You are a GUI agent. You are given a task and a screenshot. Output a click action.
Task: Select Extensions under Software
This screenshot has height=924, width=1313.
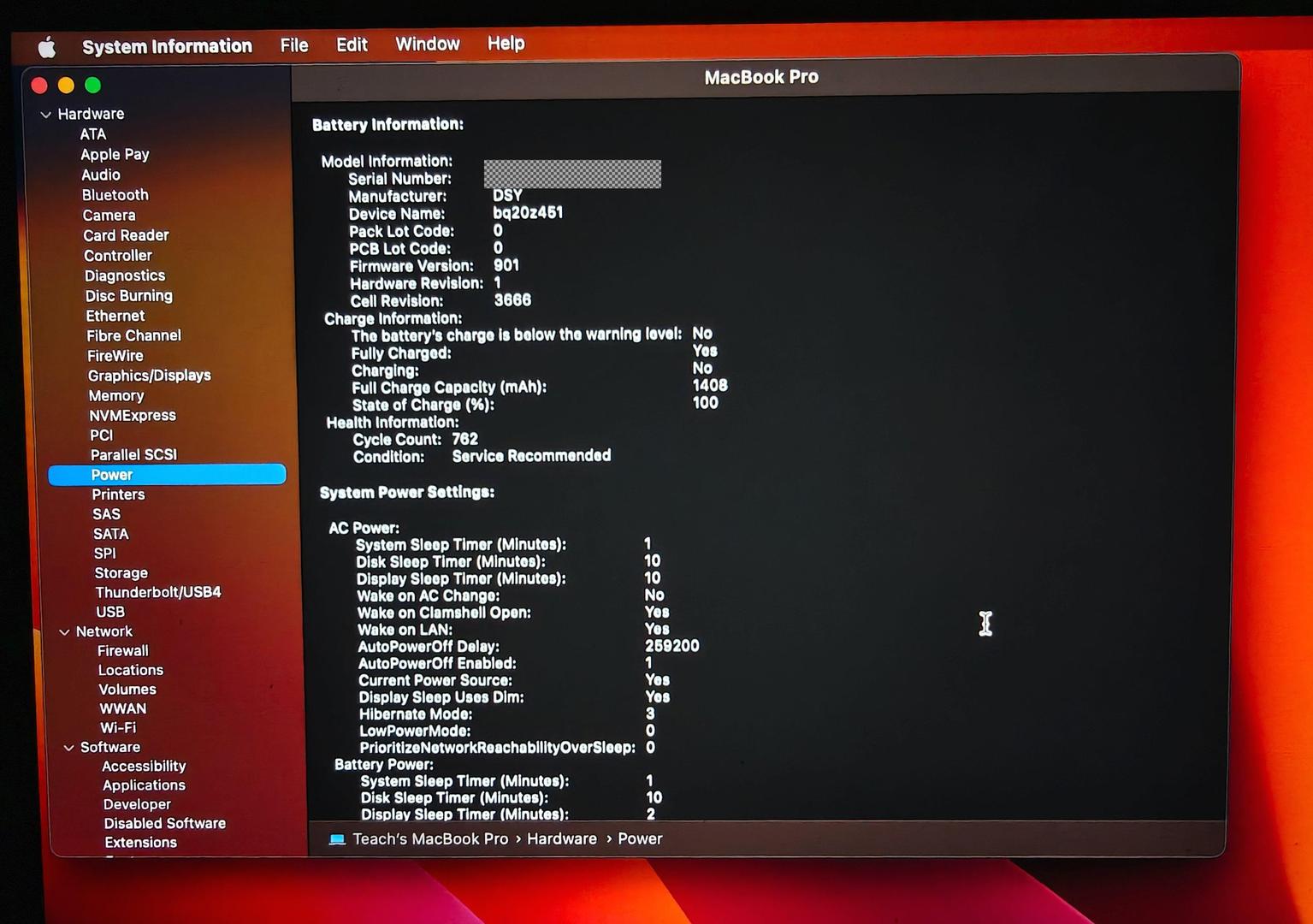click(x=140, y=843)
